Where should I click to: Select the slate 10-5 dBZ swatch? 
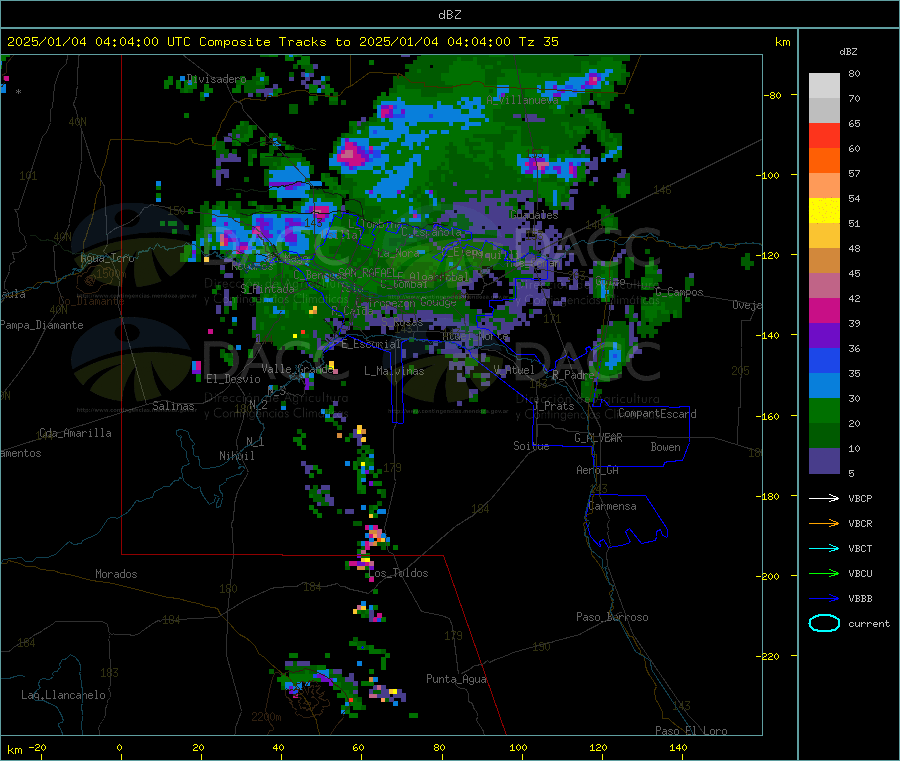[824, 461]
